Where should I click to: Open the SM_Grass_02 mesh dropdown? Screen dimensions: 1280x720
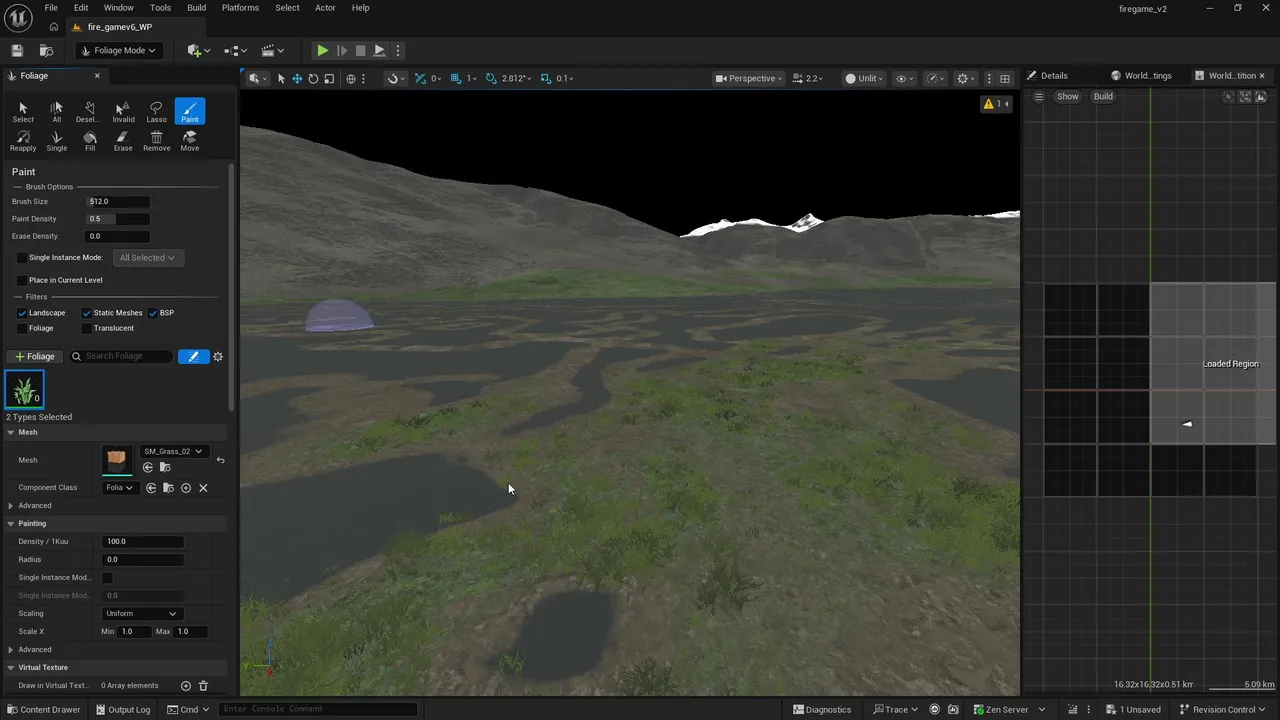point(173,451)
